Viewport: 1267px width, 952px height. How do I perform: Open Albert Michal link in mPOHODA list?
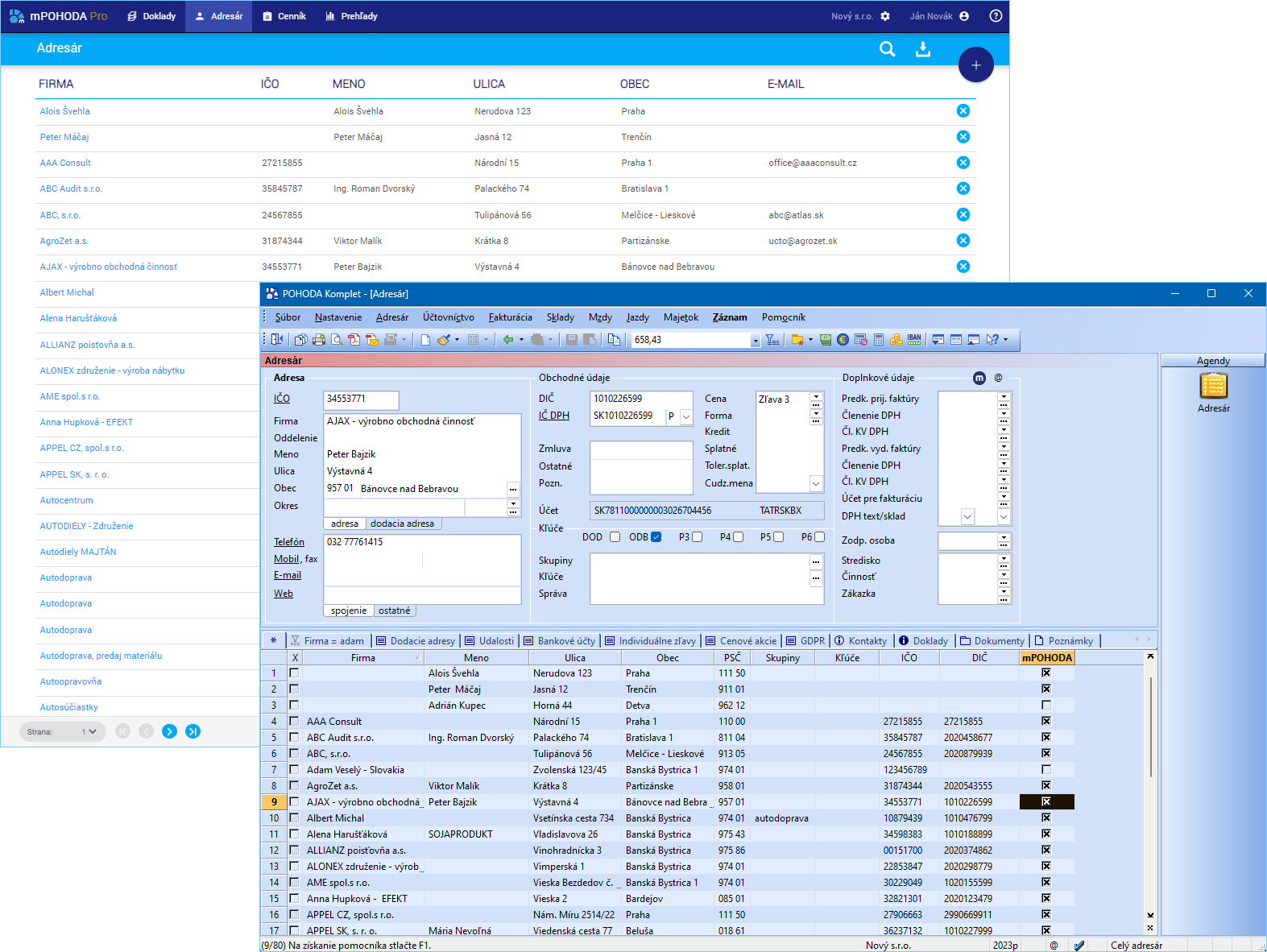pos(67,292)
